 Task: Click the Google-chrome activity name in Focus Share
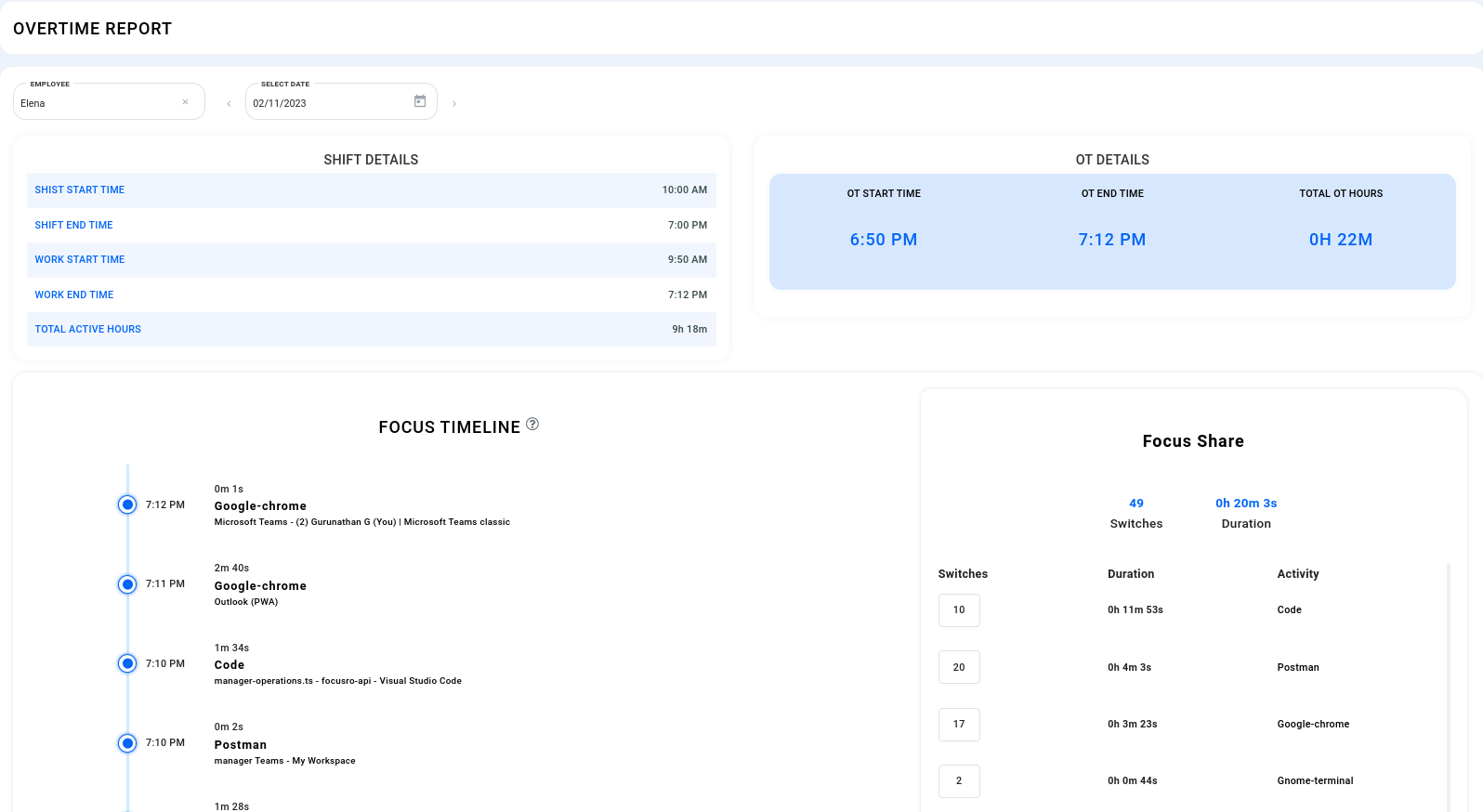(x=1313, y=724)
